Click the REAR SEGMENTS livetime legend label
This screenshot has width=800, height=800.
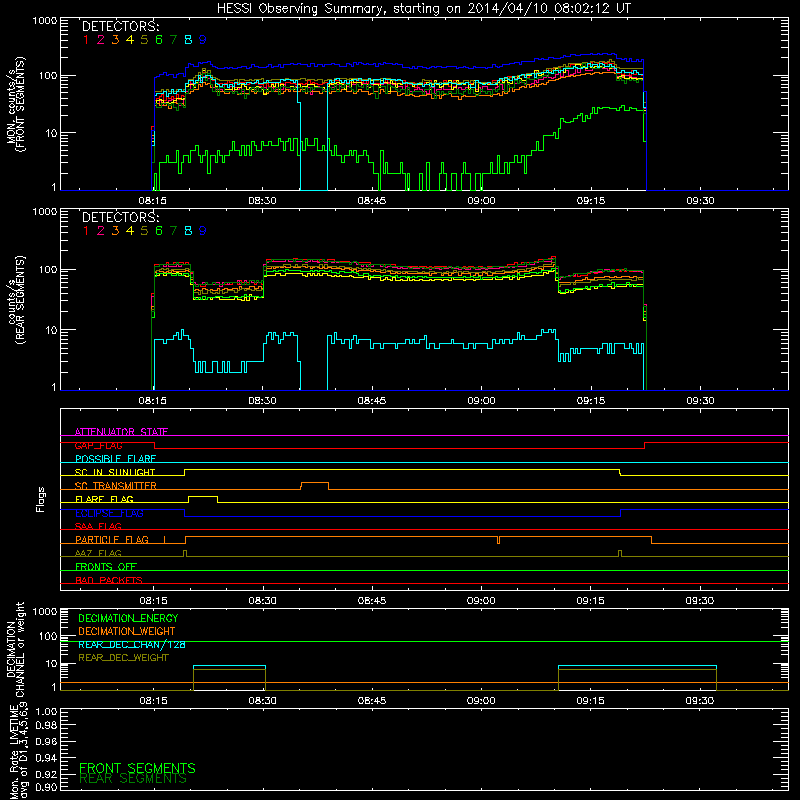[133, 779]
